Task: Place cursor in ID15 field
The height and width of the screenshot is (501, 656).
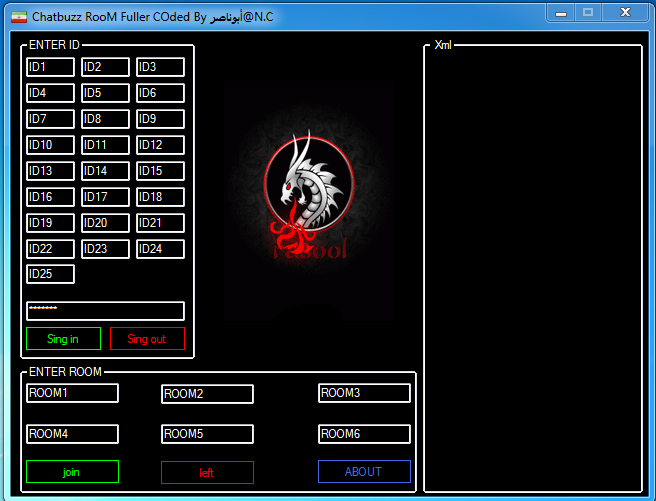Action: 160,171
